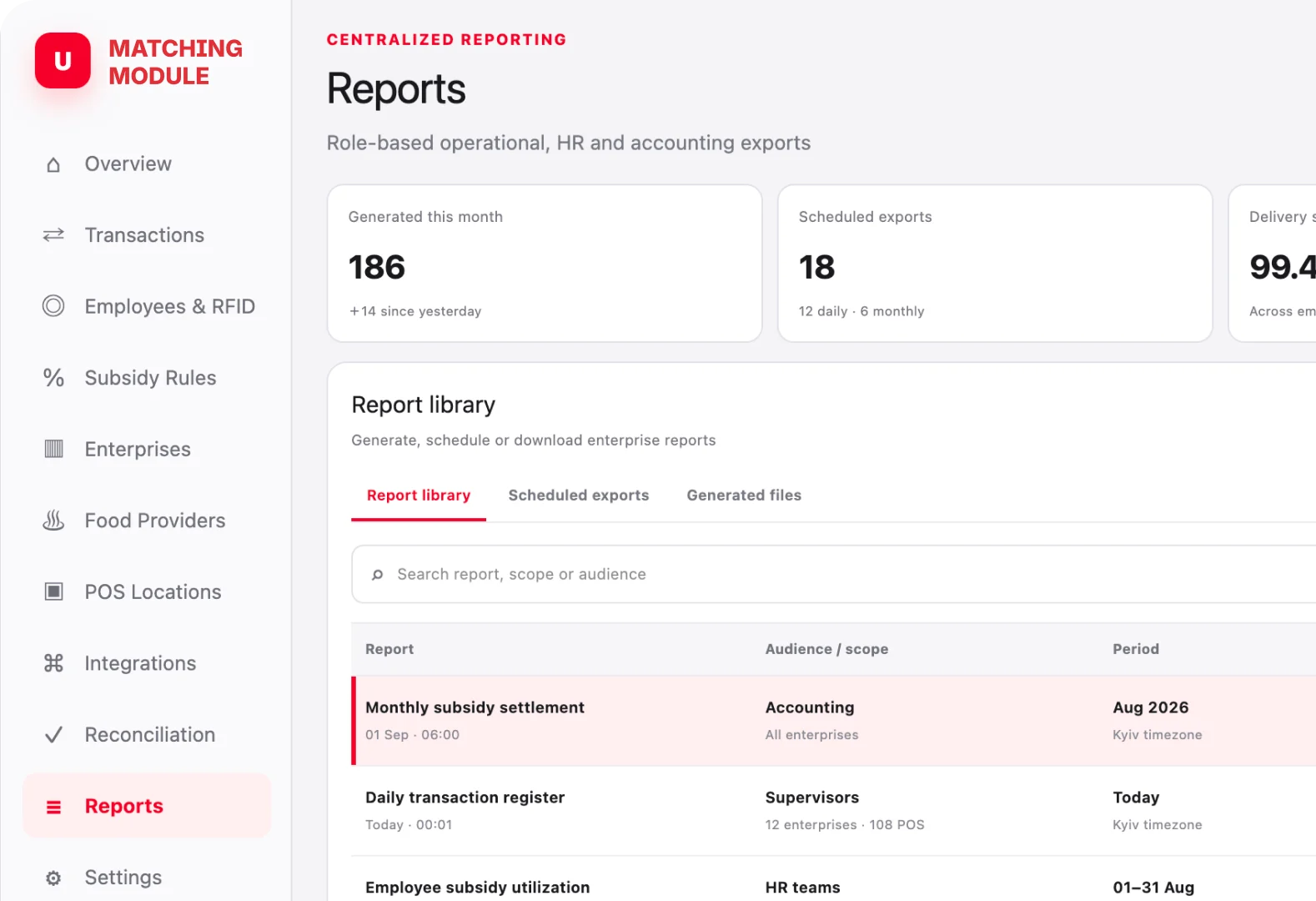1316x901 pixels.
Task: Navigate to Food Providers
Action: [147, 521]
